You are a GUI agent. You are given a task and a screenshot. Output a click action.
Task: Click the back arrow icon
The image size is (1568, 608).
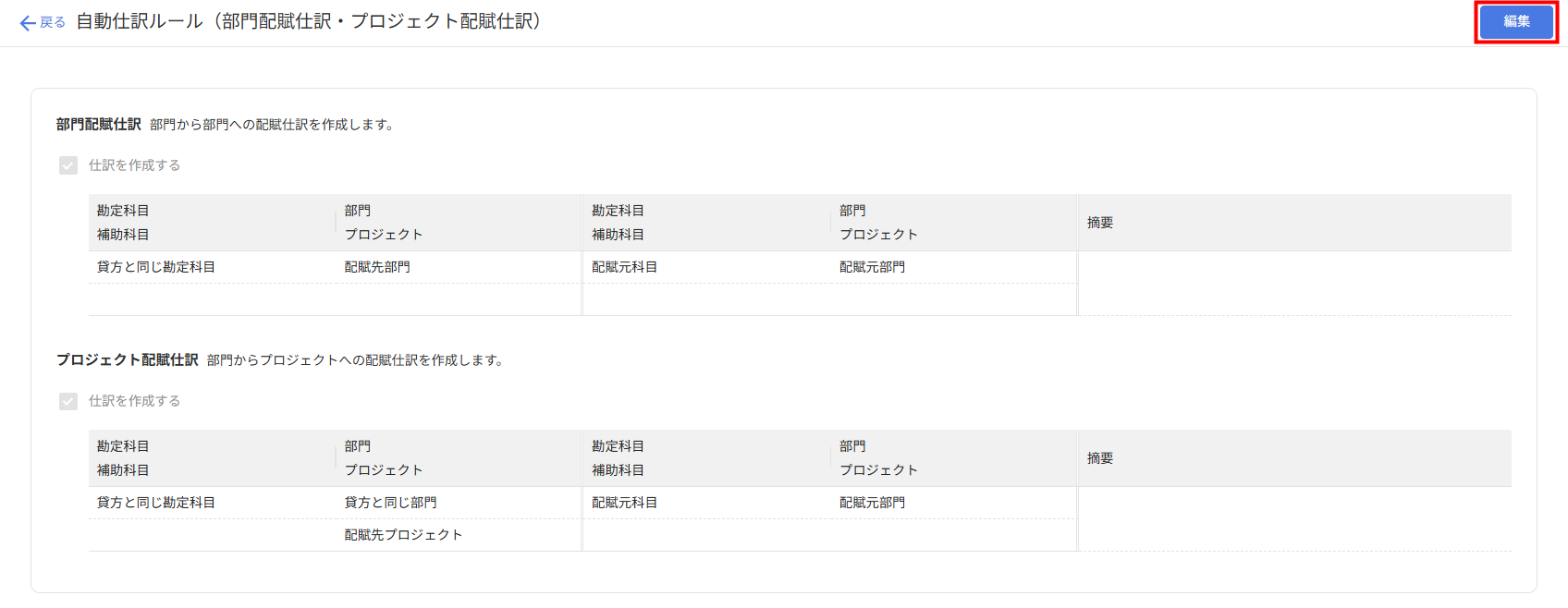point(28,23)
